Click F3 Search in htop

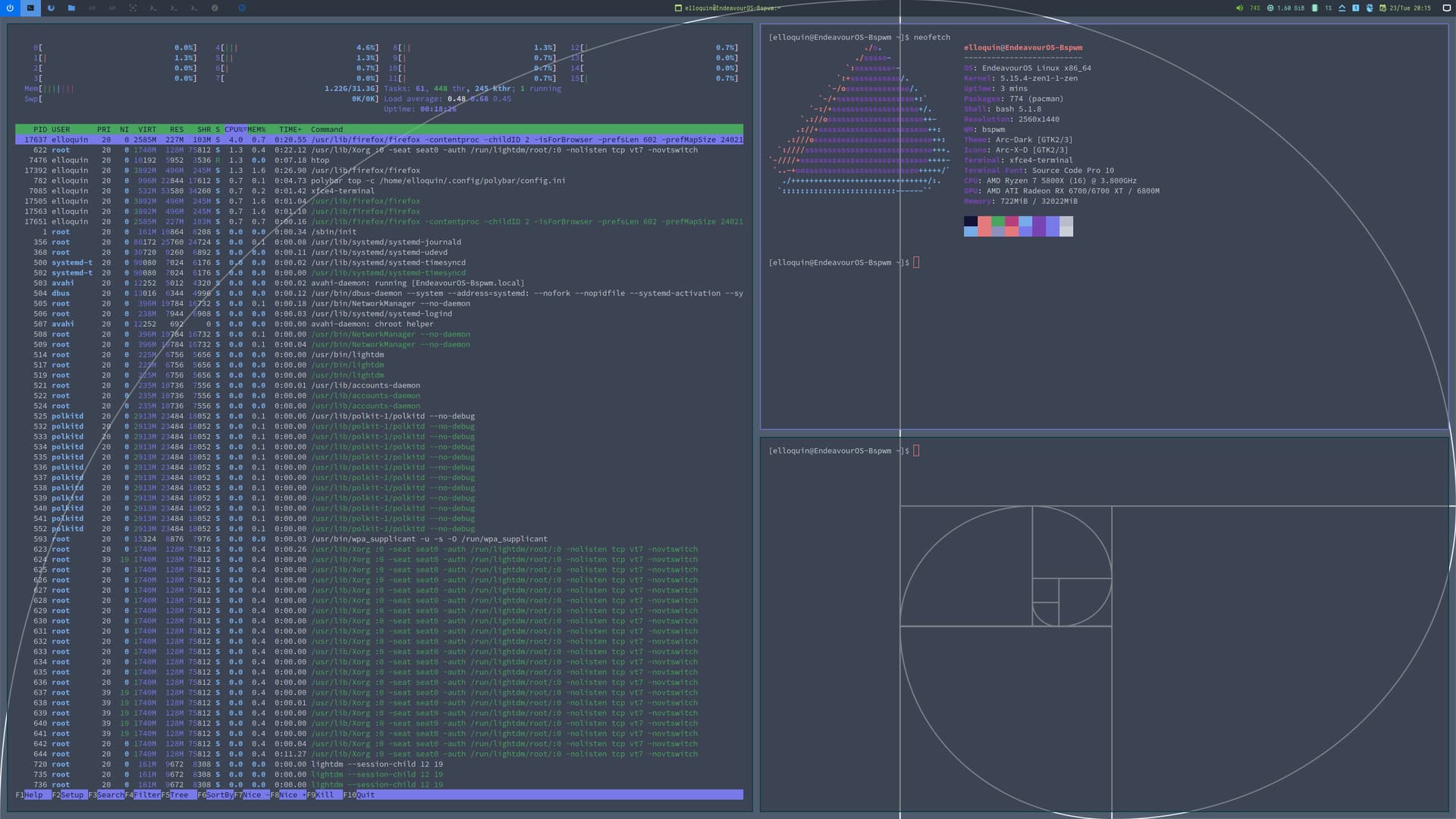tap(105, 795)
